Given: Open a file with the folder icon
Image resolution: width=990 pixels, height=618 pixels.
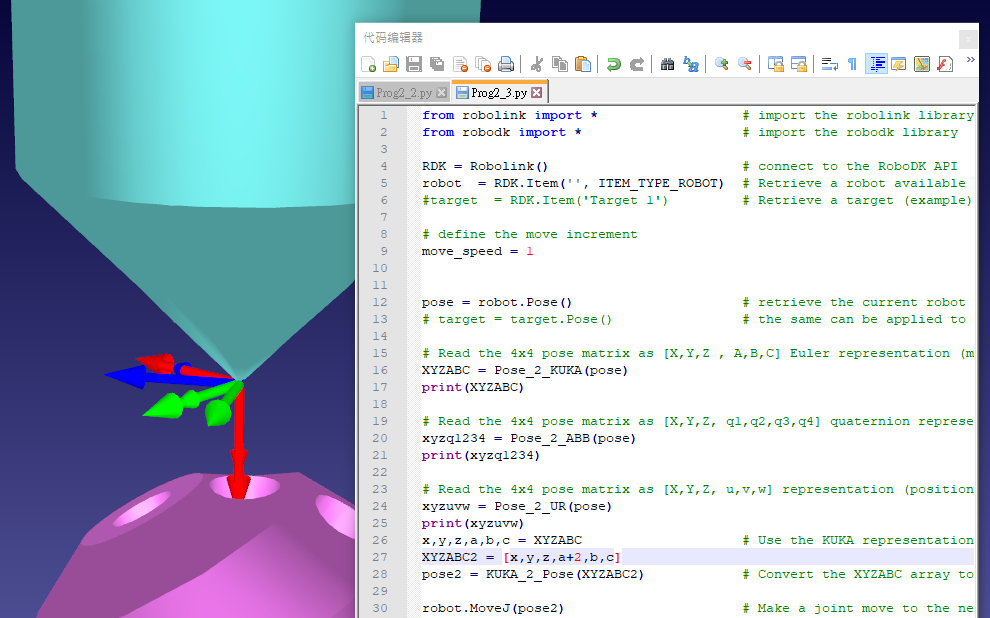Looking at the screenshot, I should click(x=391, y=64).
